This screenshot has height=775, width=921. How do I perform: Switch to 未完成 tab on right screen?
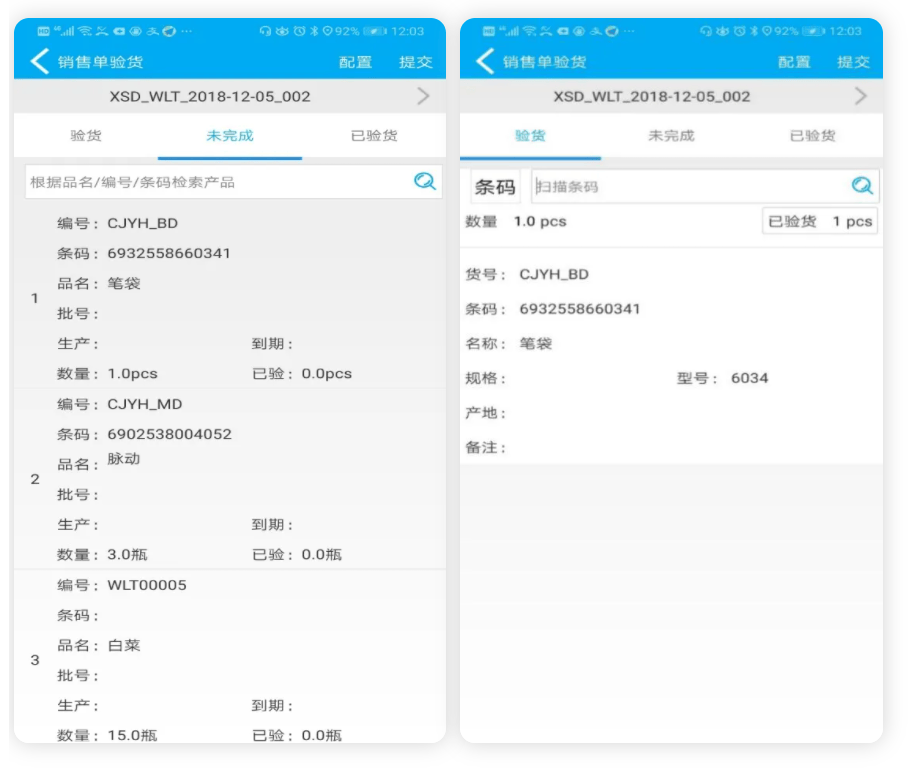click(671, 136)
